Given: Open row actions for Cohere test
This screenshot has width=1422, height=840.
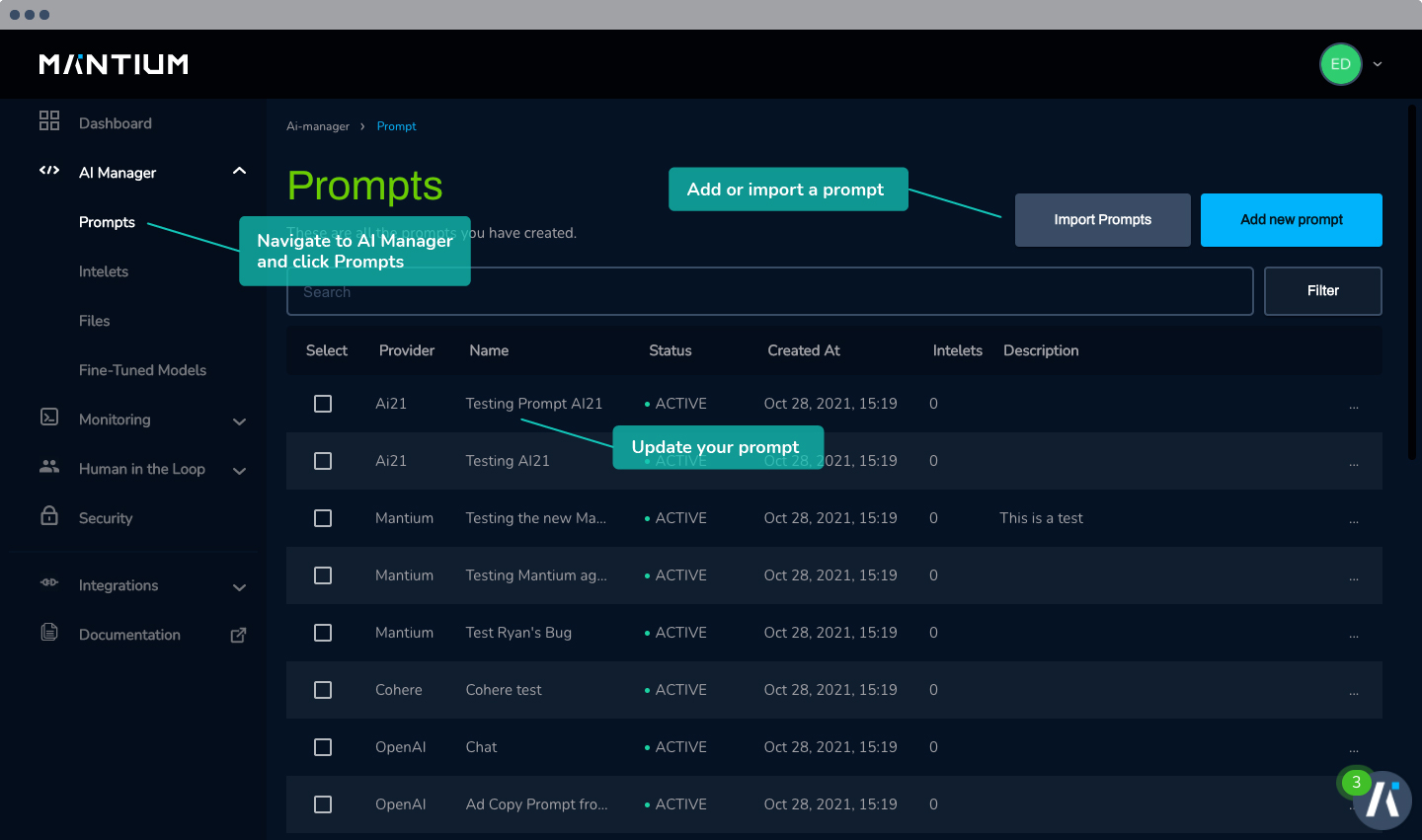Looking at the screenshot, I should (1353, 693).
